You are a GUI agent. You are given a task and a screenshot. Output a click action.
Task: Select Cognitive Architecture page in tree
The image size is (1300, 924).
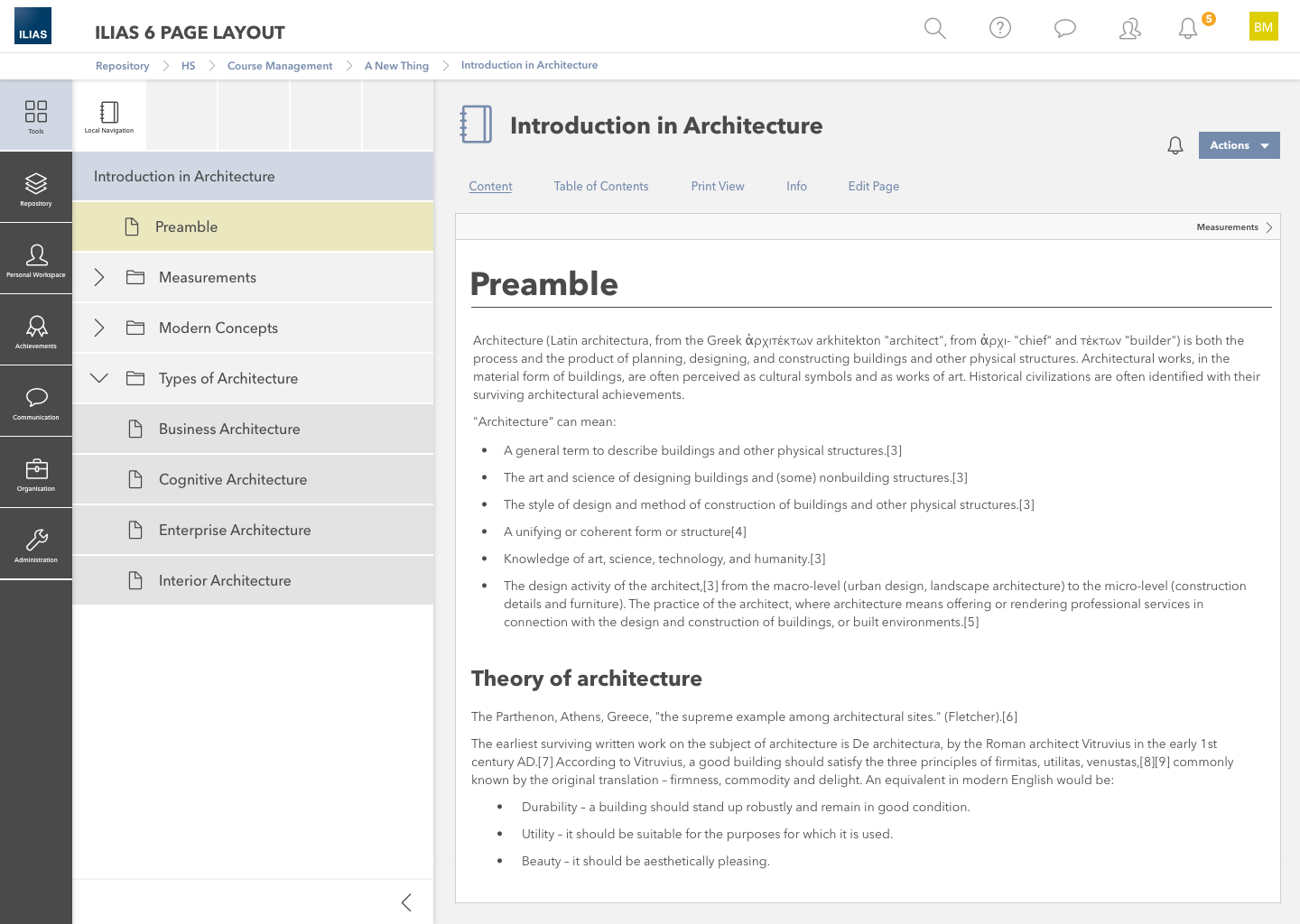point(233,480)
